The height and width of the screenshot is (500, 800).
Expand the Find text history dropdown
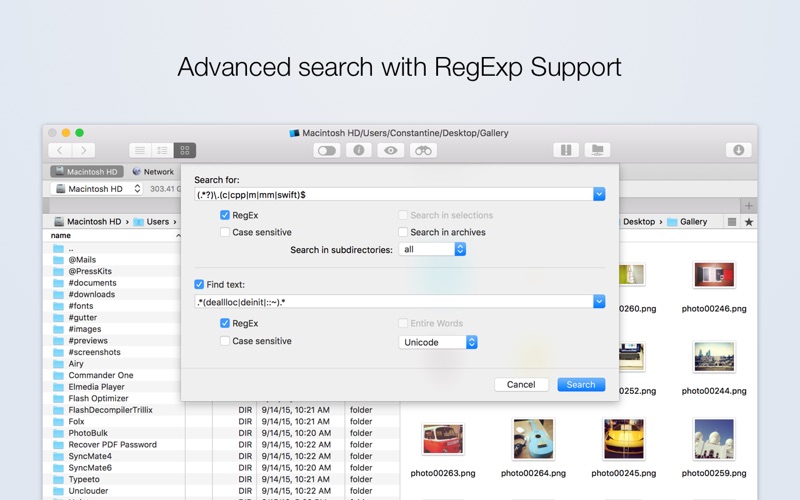pos(599,302)
